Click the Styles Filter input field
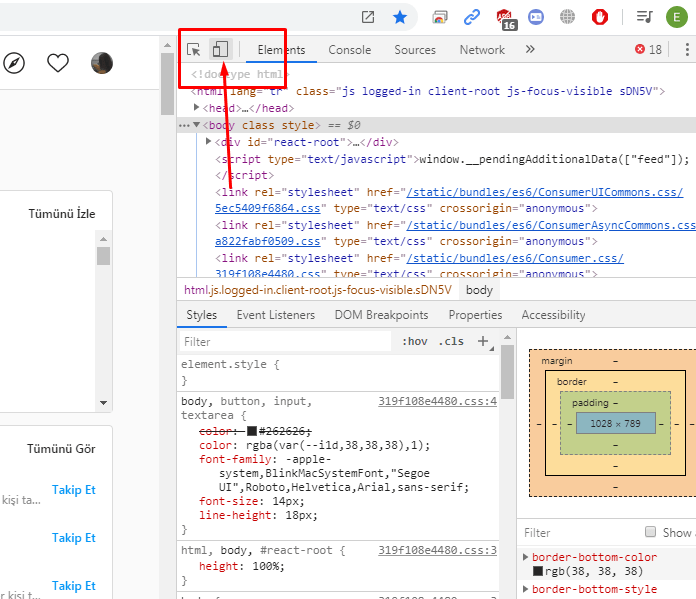The image size is (696, 599). click(x=285, y=341)
